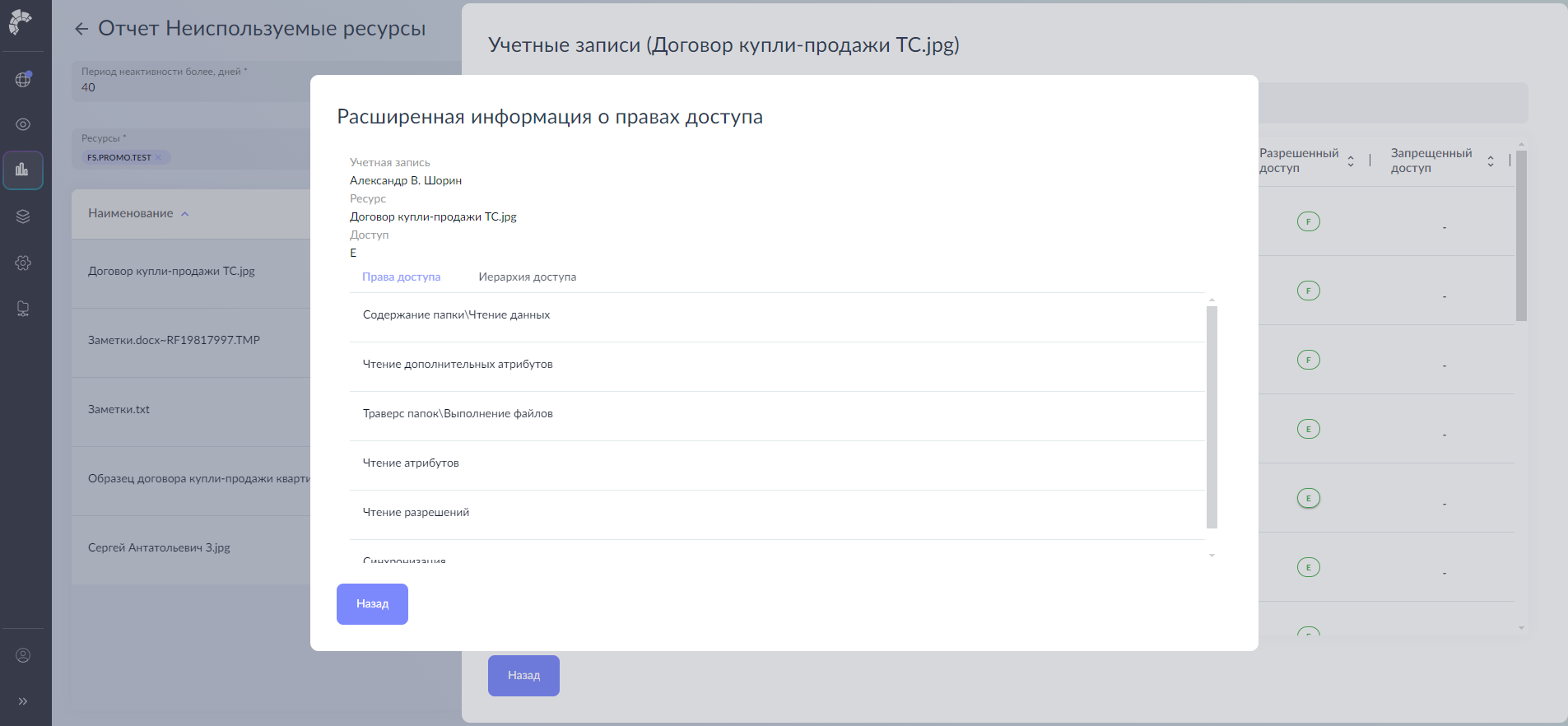Sort by the Разрешенный доступ column
1568x726 pixels.
1351,161
